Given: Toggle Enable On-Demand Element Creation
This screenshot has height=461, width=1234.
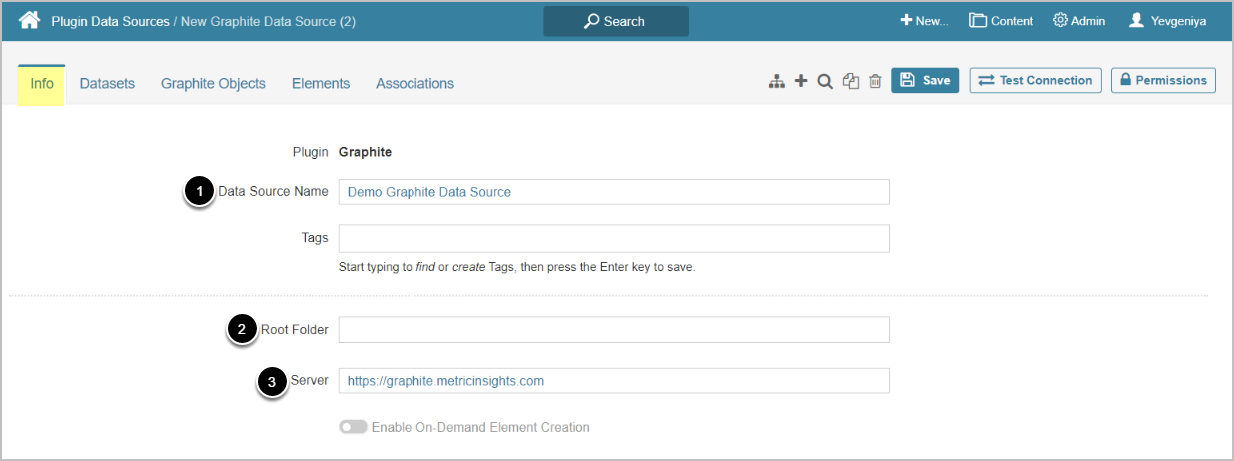Looking at the screenshot, I should (x=353, y=427).
